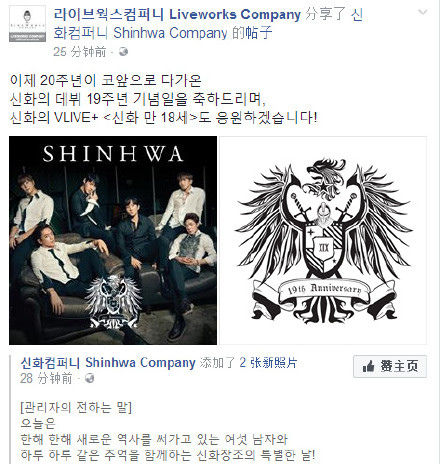The height and width of the screenshot is (464, 440).
Task: Open the 2 张新照片 link
Action: [x=268, y=363]
